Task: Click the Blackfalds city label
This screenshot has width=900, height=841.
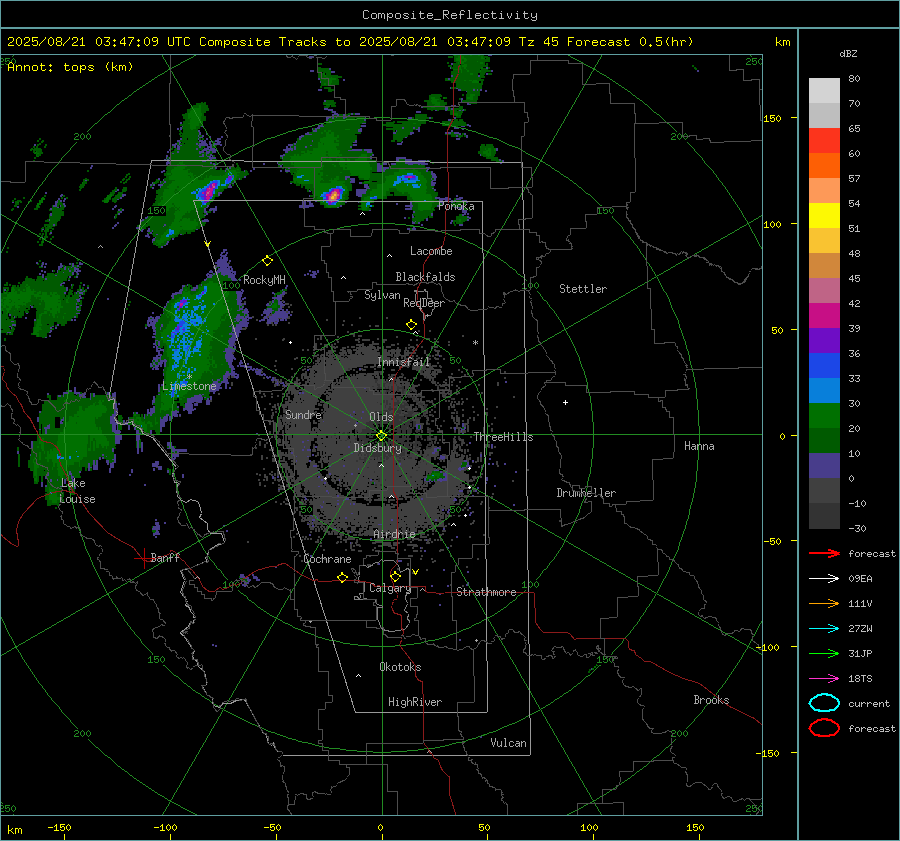Action: click(x=425, y=277)
